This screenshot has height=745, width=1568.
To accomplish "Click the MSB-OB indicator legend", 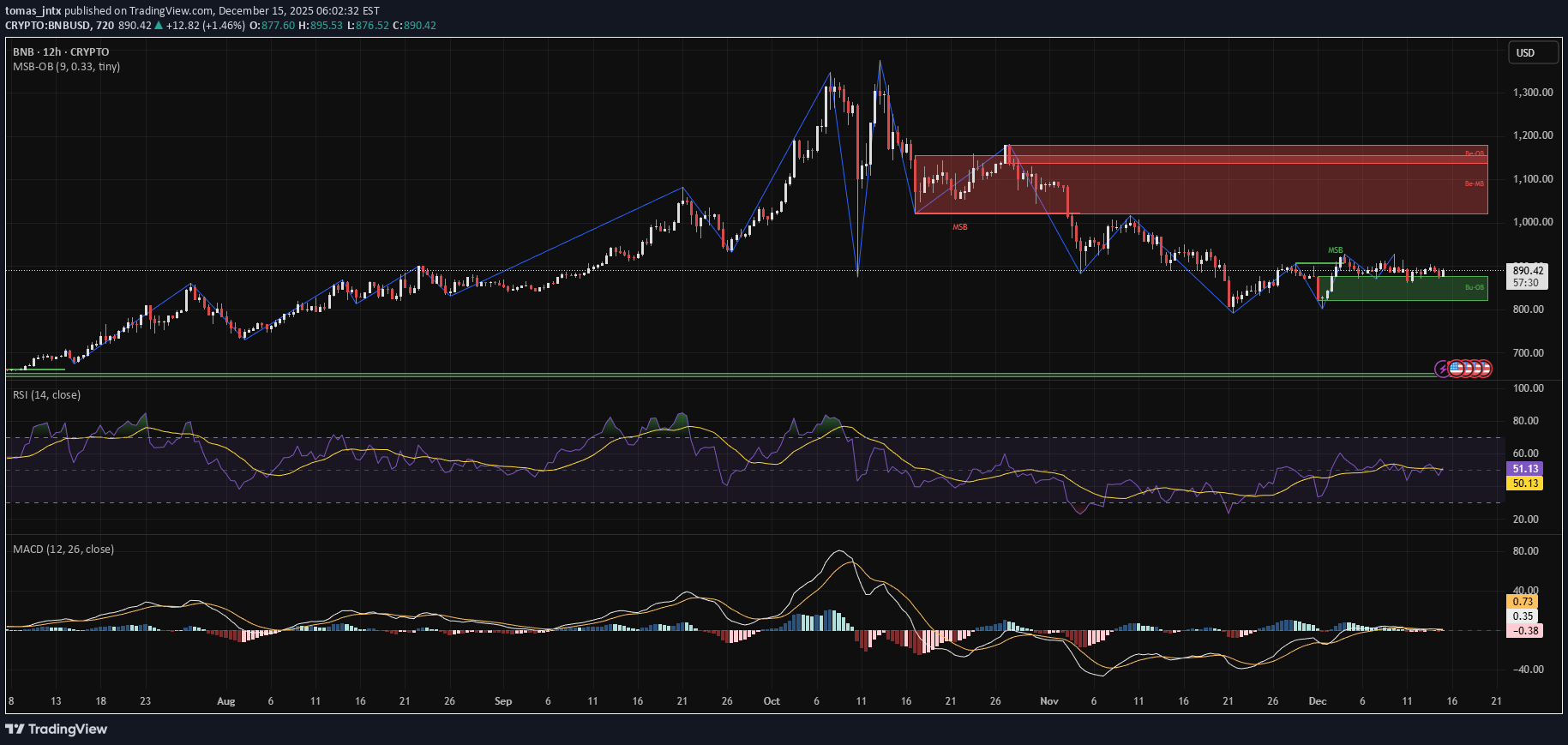I will [x=66, y=67].
